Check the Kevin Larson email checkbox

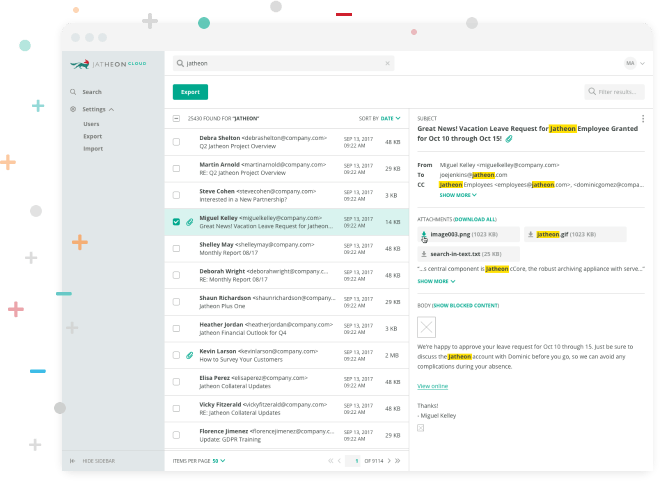pyautogui.click(x=176, y=355)
